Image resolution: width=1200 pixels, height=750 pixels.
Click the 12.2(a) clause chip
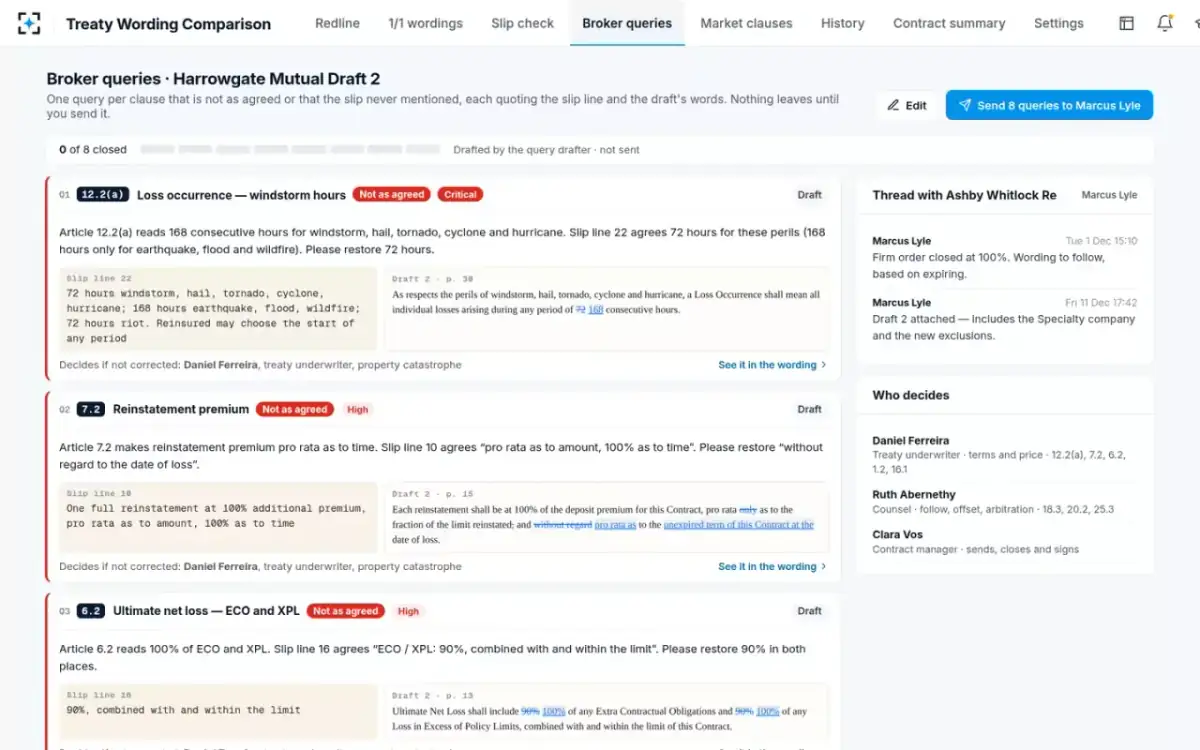pos(102,195)
